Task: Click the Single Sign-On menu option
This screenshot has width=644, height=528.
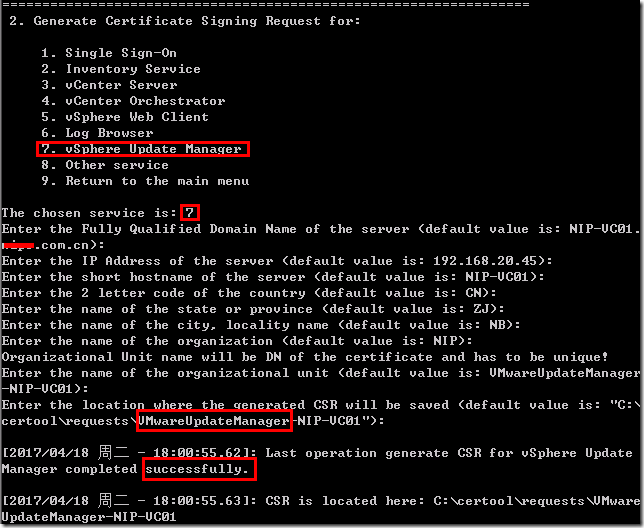Action: pos(109,53)
